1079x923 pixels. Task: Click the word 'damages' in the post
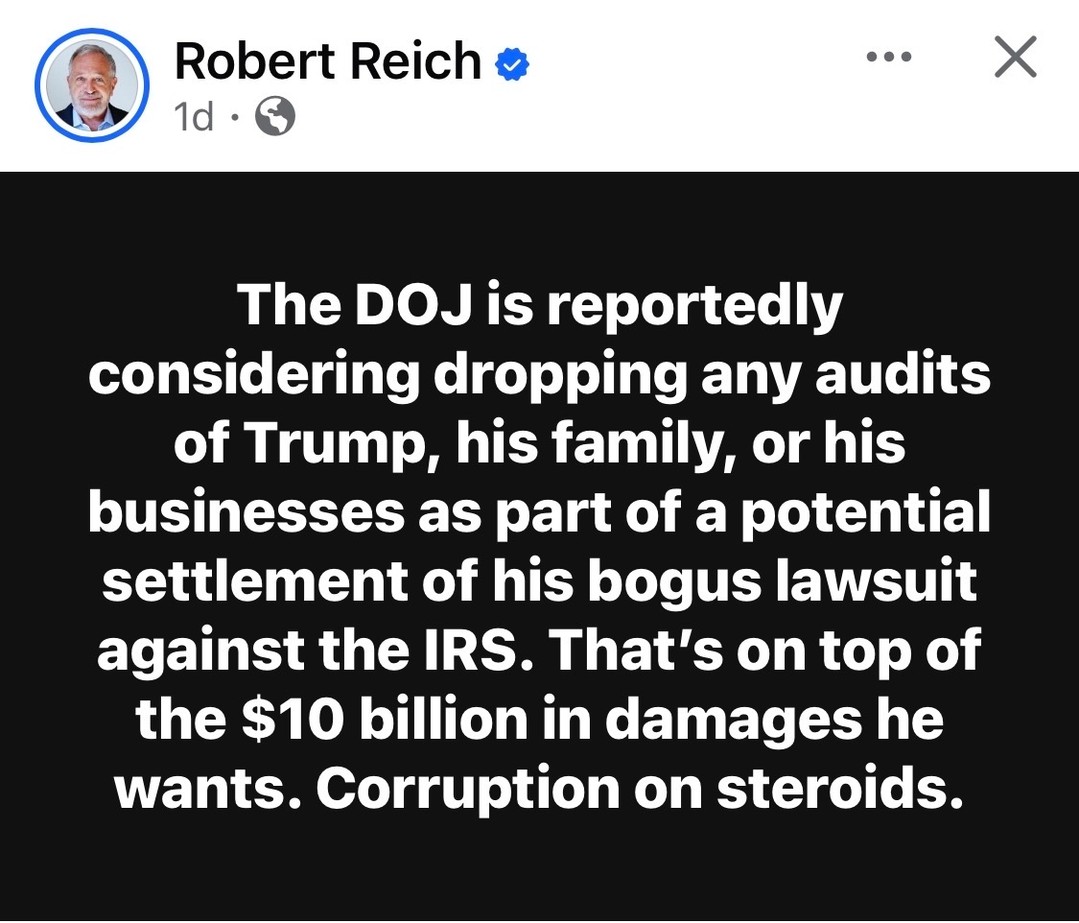point(734,721)
